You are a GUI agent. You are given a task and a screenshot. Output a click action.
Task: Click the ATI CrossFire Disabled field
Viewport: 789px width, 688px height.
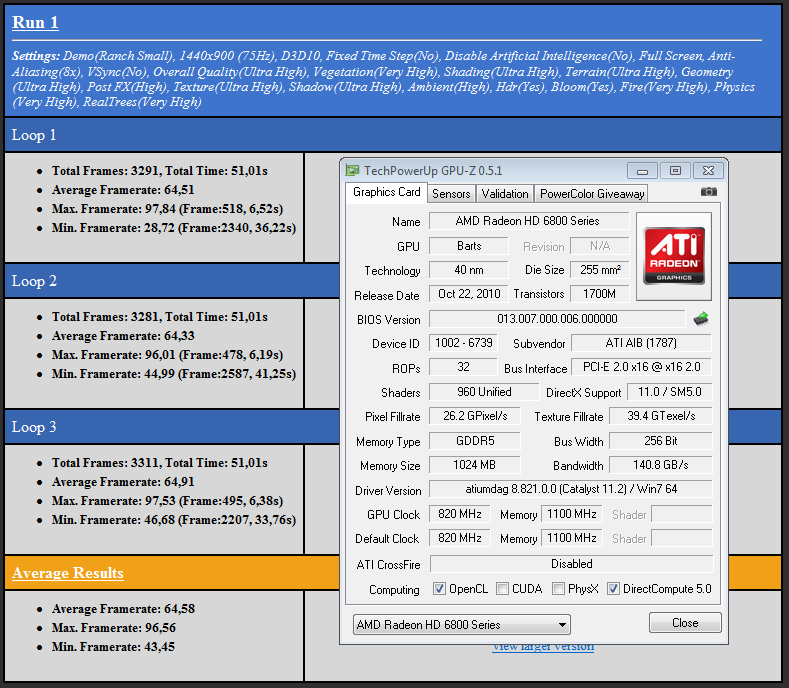[572, 564]
